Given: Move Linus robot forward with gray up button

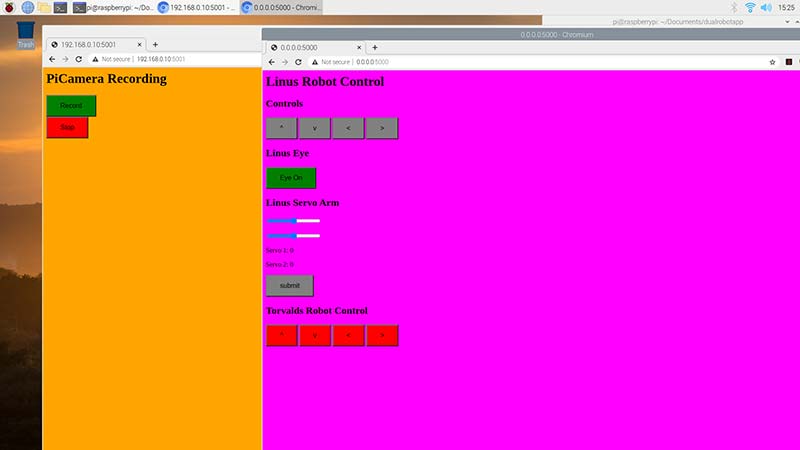Looking at the screenshot, I should (x=282, y=128).
